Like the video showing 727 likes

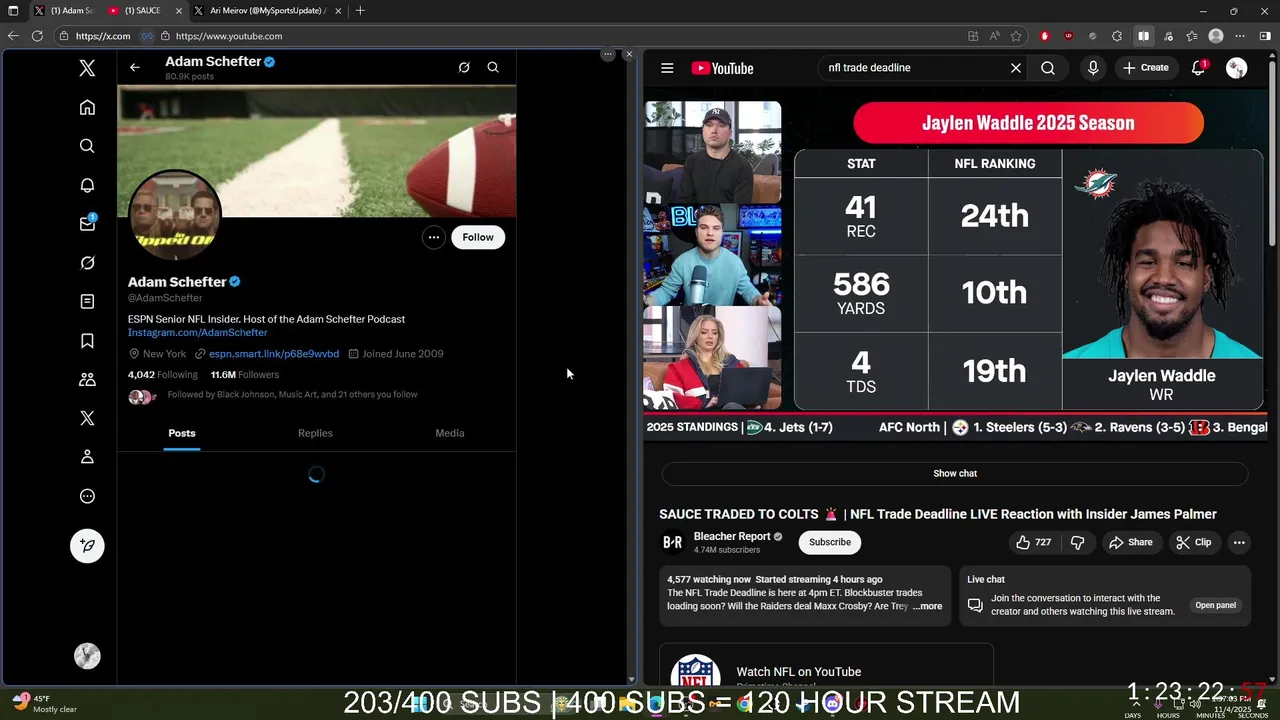1034,542
